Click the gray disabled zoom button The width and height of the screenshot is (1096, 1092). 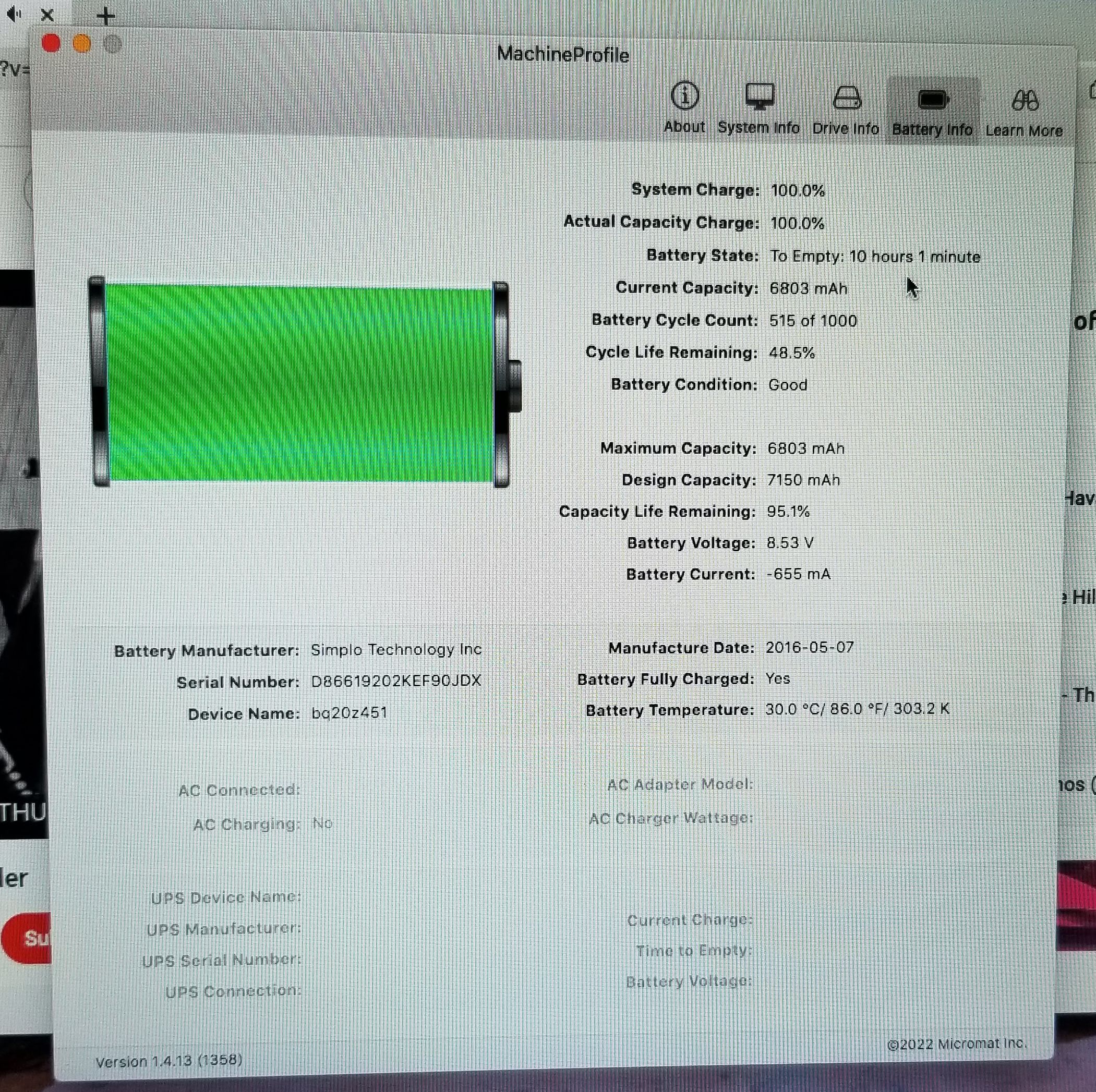(x=113, y=44)
